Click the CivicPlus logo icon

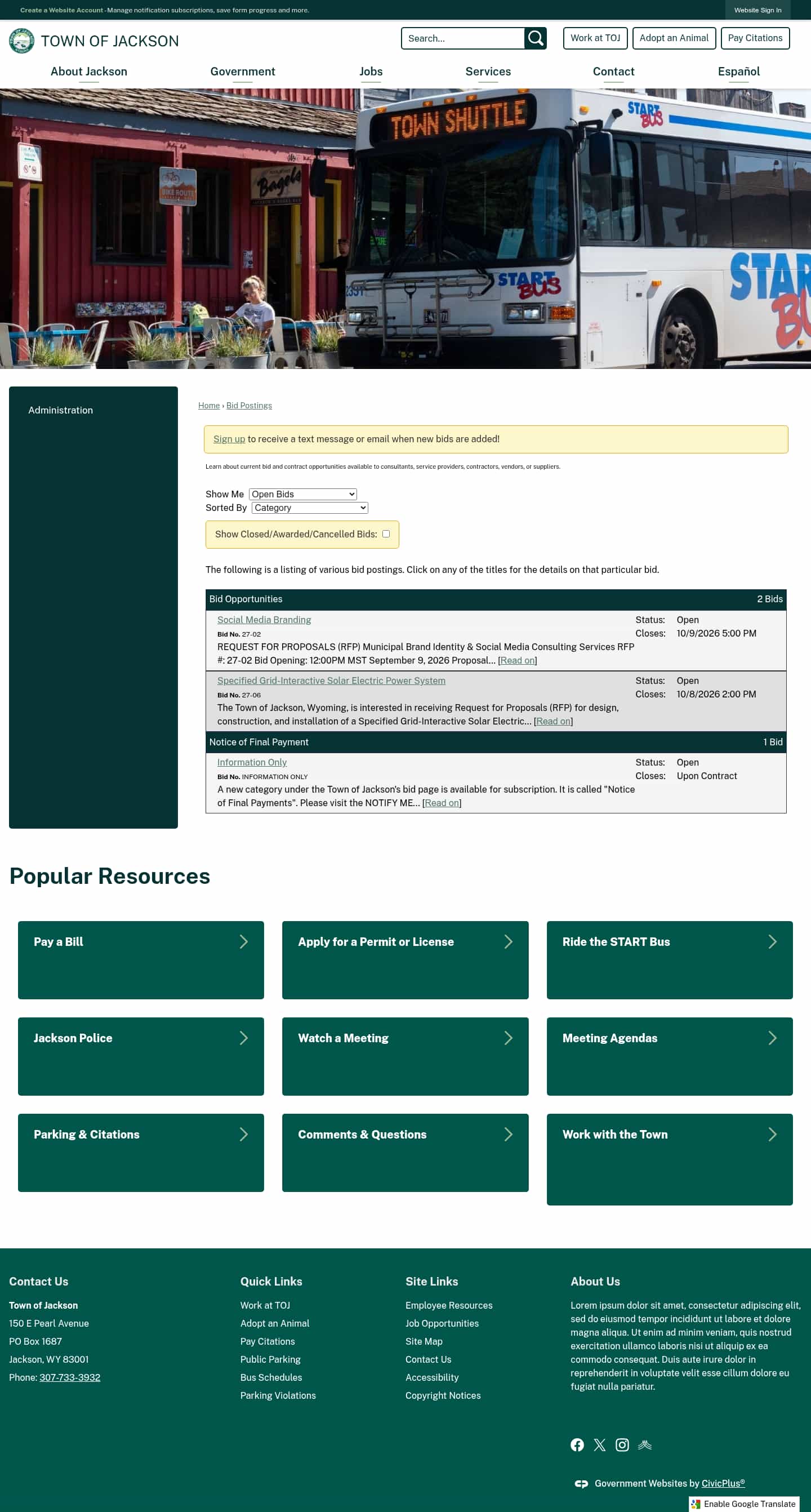[581, 1483]
